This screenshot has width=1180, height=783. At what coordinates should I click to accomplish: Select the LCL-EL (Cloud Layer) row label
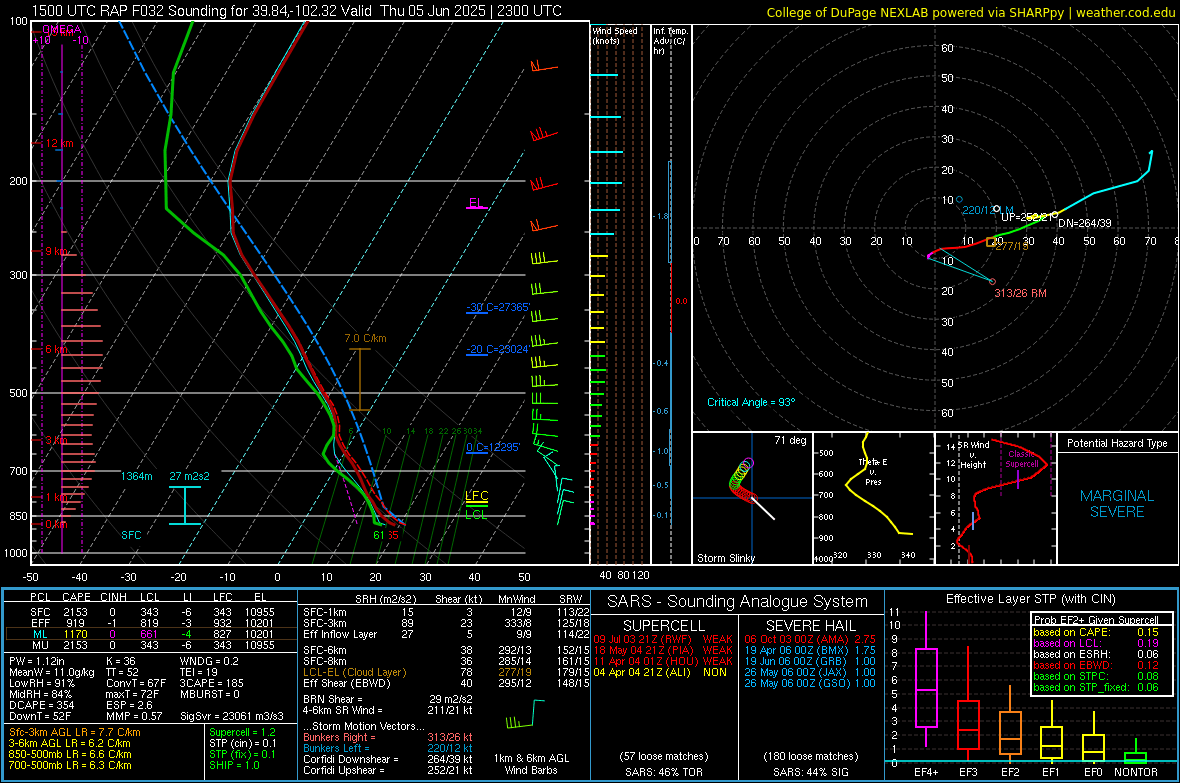tap(354, 672)
